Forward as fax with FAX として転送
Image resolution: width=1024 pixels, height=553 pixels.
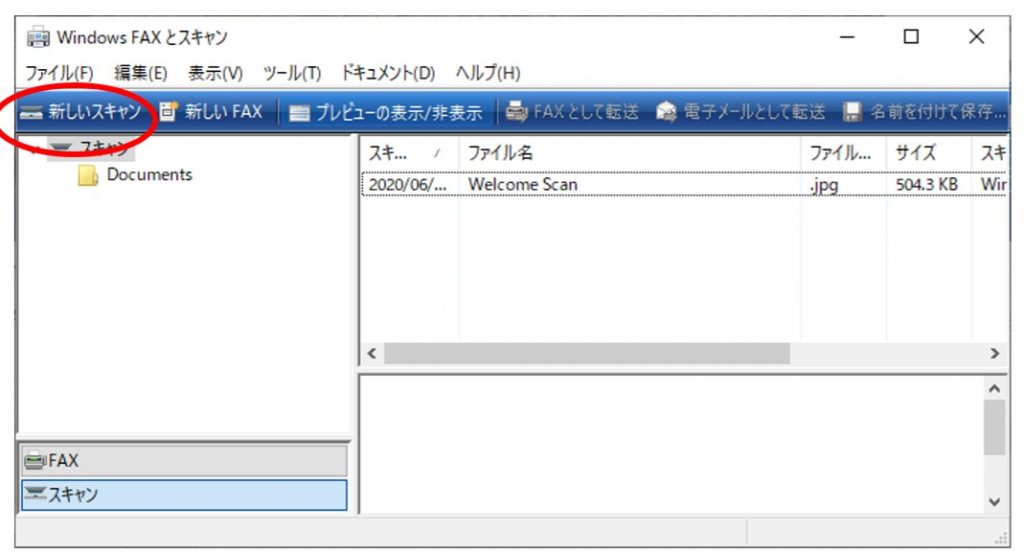[x=572, y=112]
